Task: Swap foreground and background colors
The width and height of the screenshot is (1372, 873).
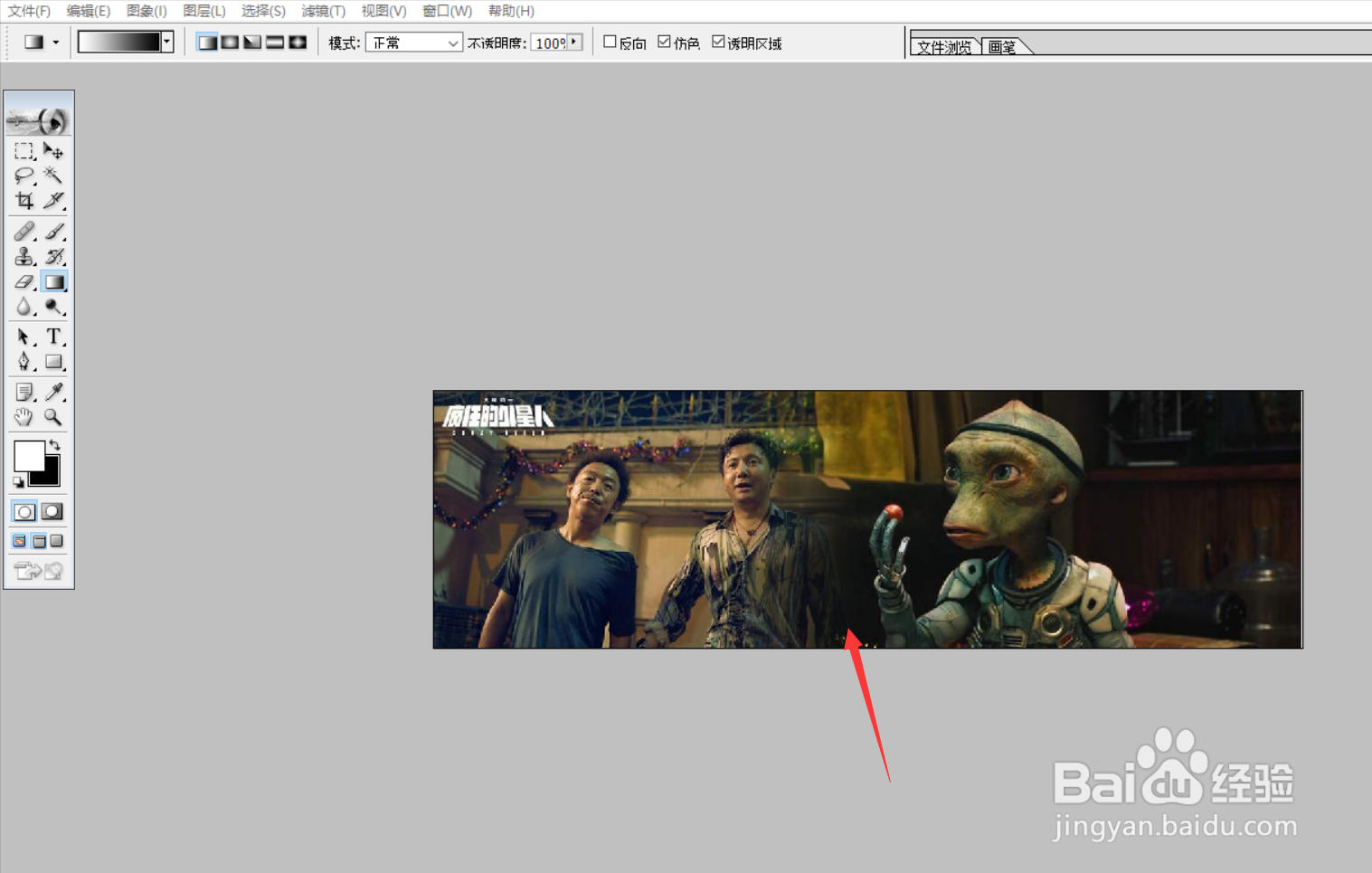Action: (55, 444)
